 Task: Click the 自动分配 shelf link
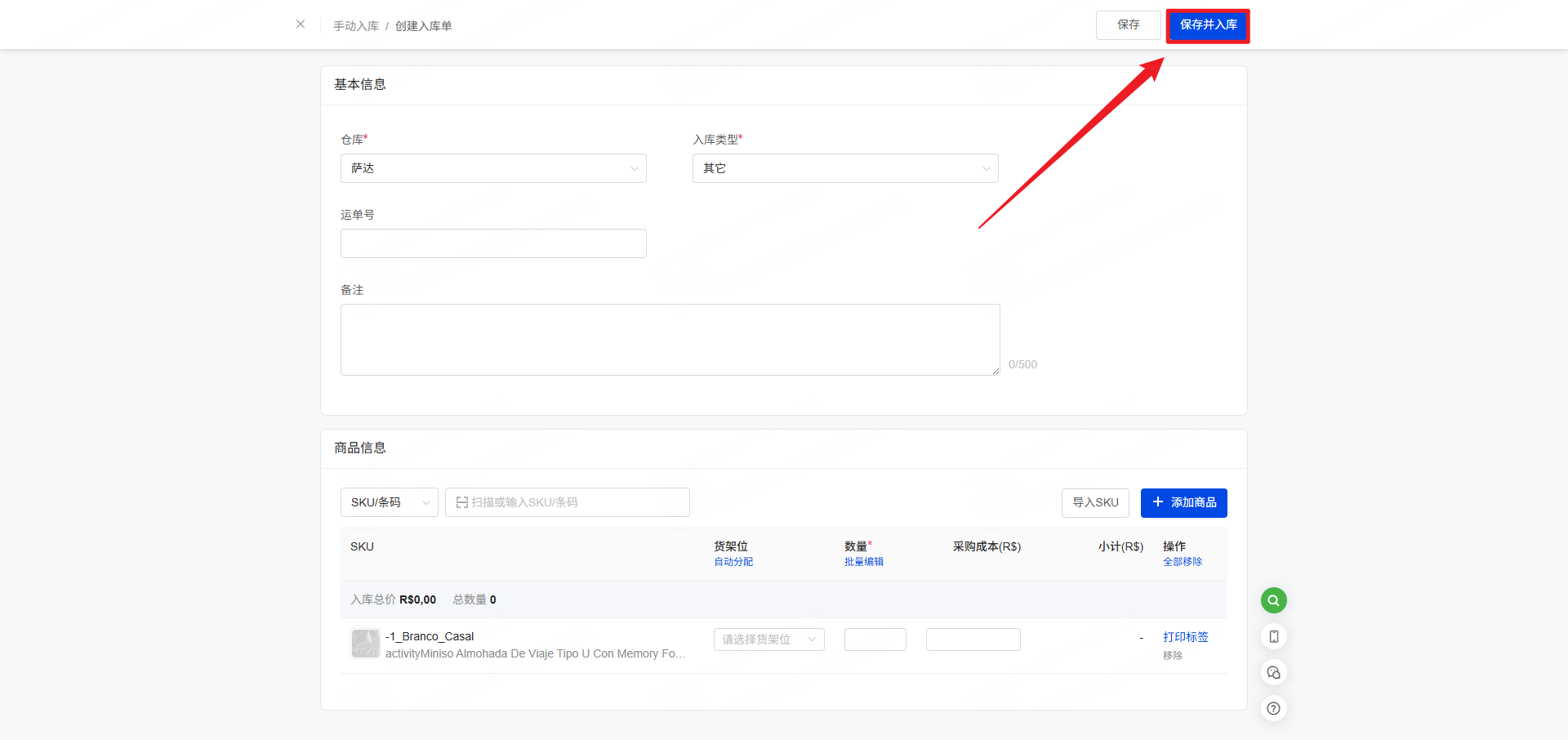(x=733, y=562)
